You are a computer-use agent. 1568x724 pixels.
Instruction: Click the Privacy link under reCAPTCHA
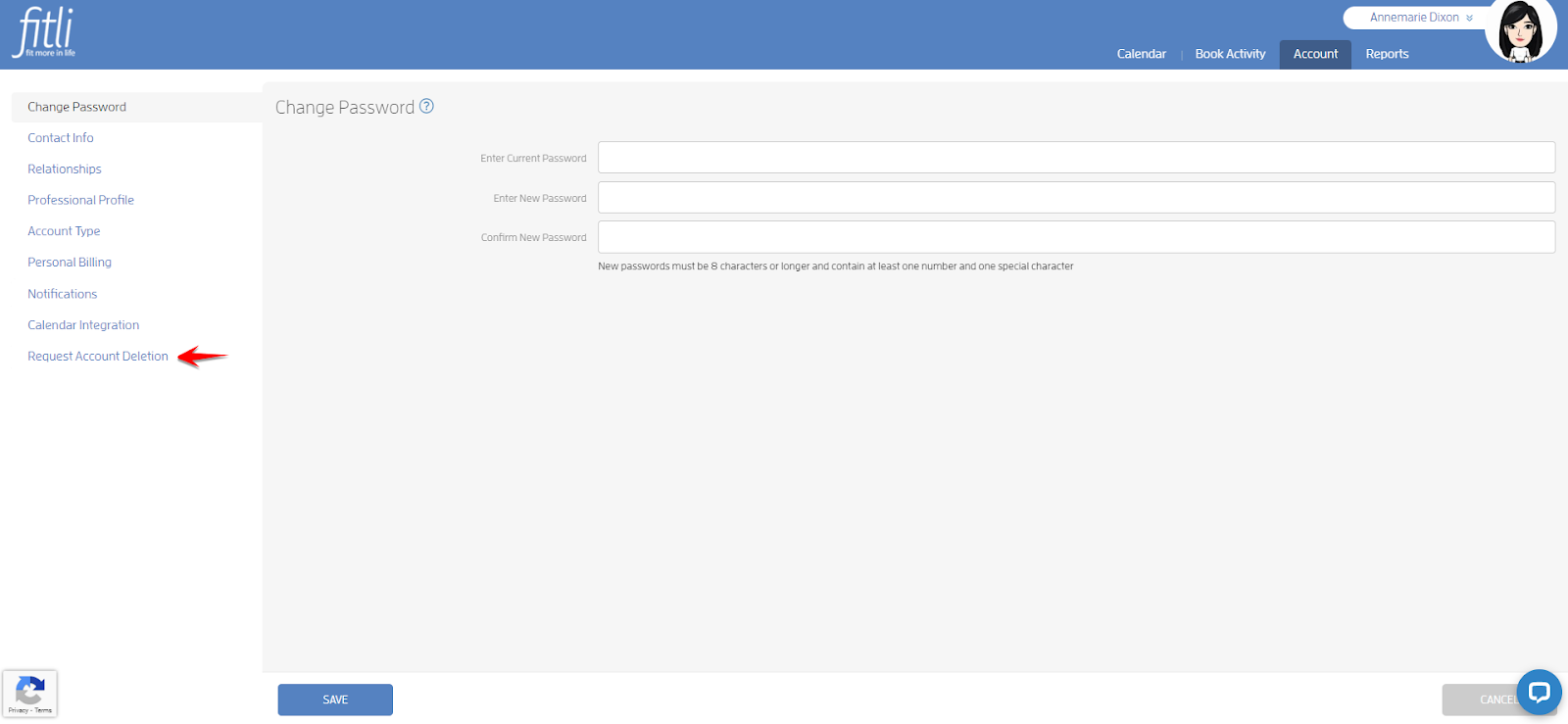pos(18,710)
